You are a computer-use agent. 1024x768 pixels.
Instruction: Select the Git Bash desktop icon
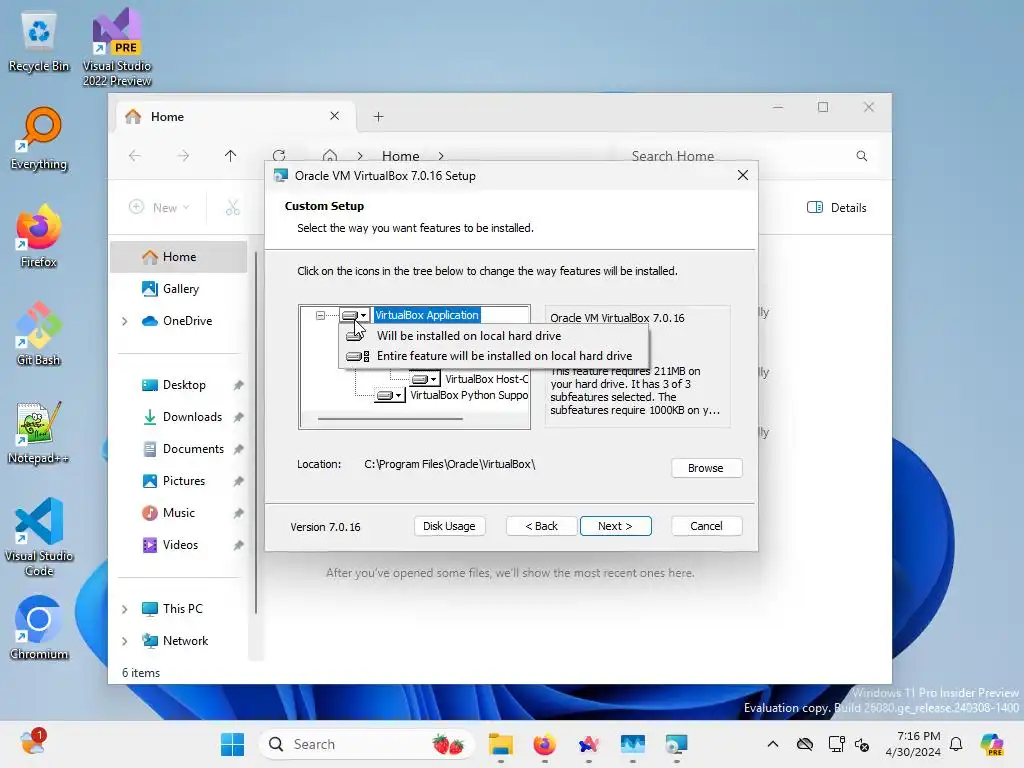click(39, 334)
